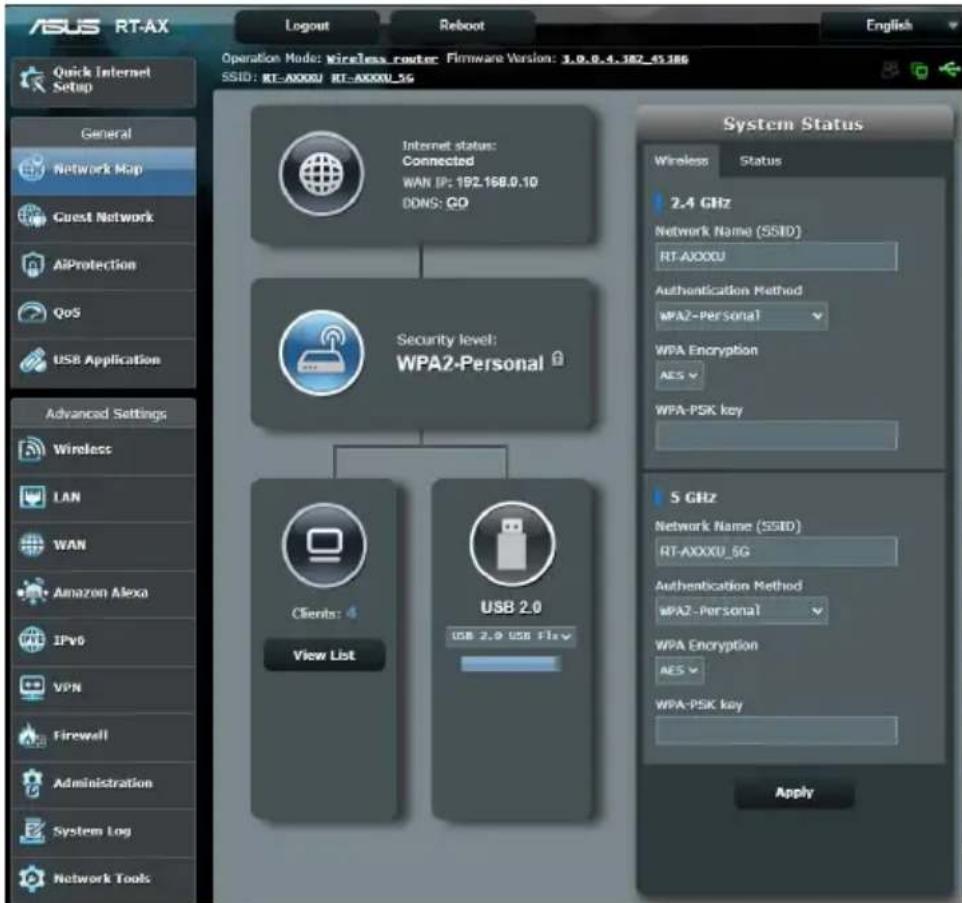Click the 5 GHz Network Name field
The width and height of the screenshot is (962, 903).
[x=776, y=551]
